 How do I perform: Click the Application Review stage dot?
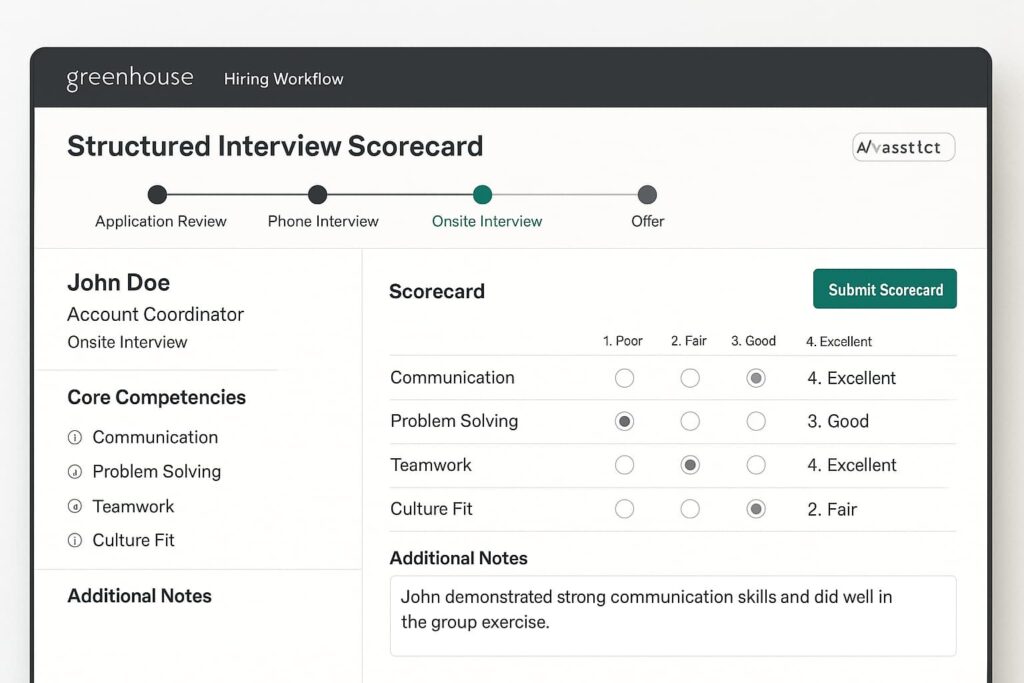click(x=157, y=195)
